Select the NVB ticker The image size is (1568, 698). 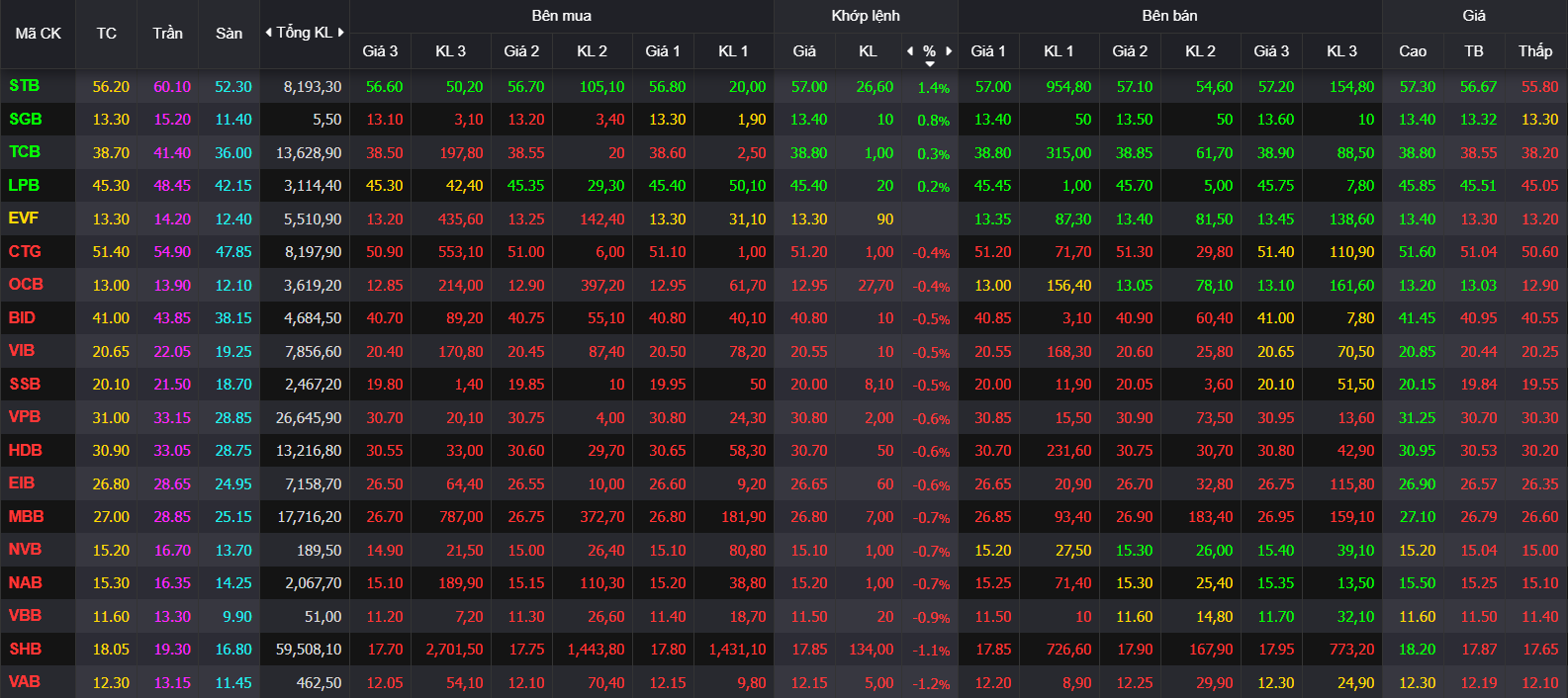(26, 550)
